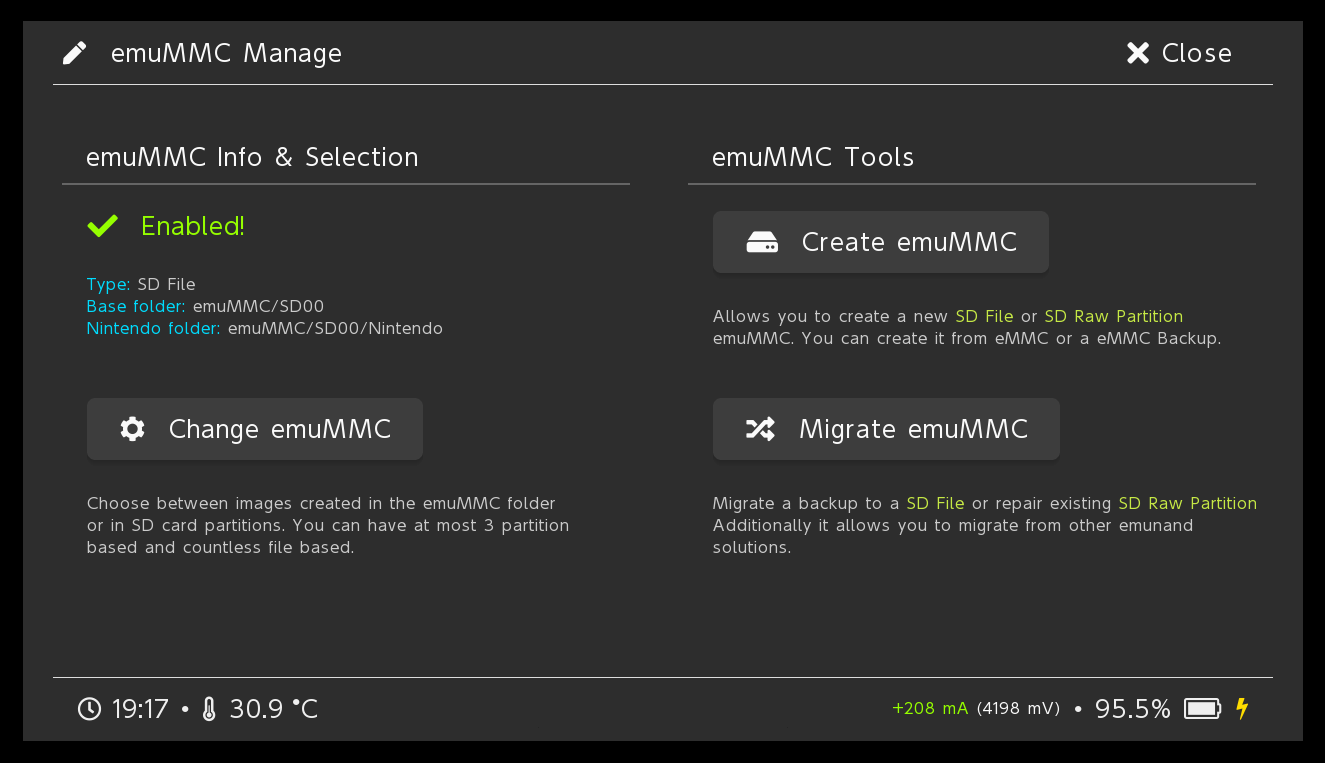This screenshot has height=763, width=1325.
Task: Select the 'Enabled!' status text
Action: [193, 226]
